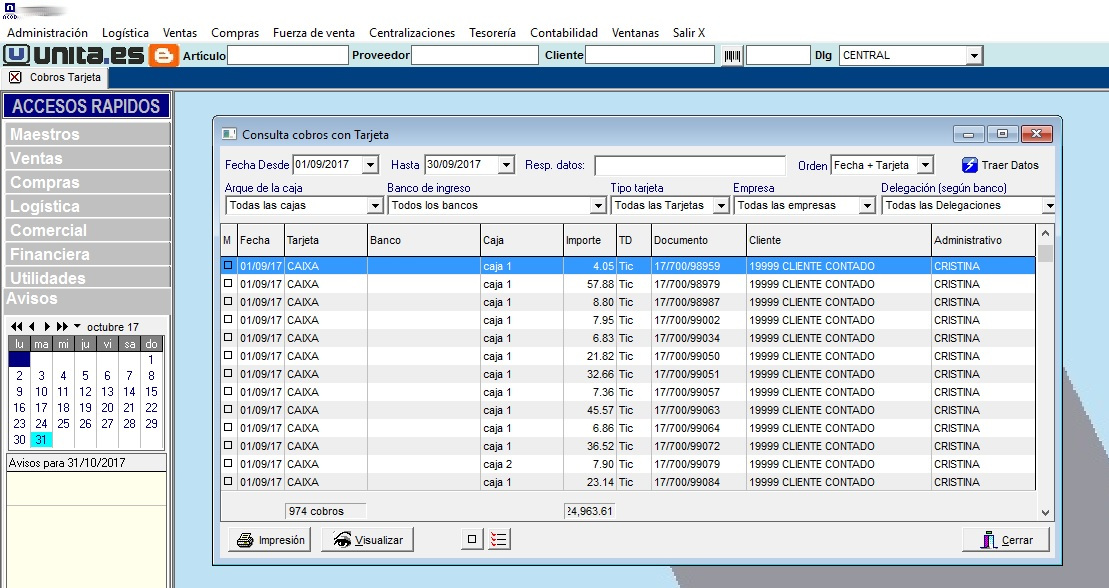
Task: Click the Administrativo column header
Action: 983,240
